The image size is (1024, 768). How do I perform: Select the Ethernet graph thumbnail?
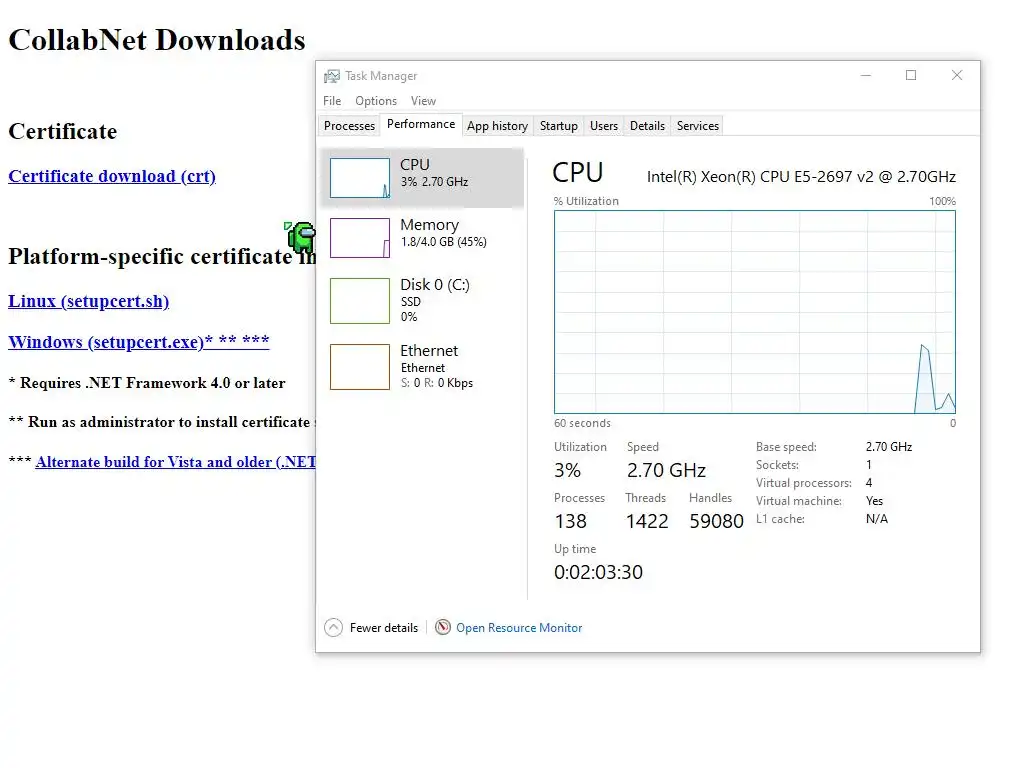pyautogui.click(x=360, y=367)
